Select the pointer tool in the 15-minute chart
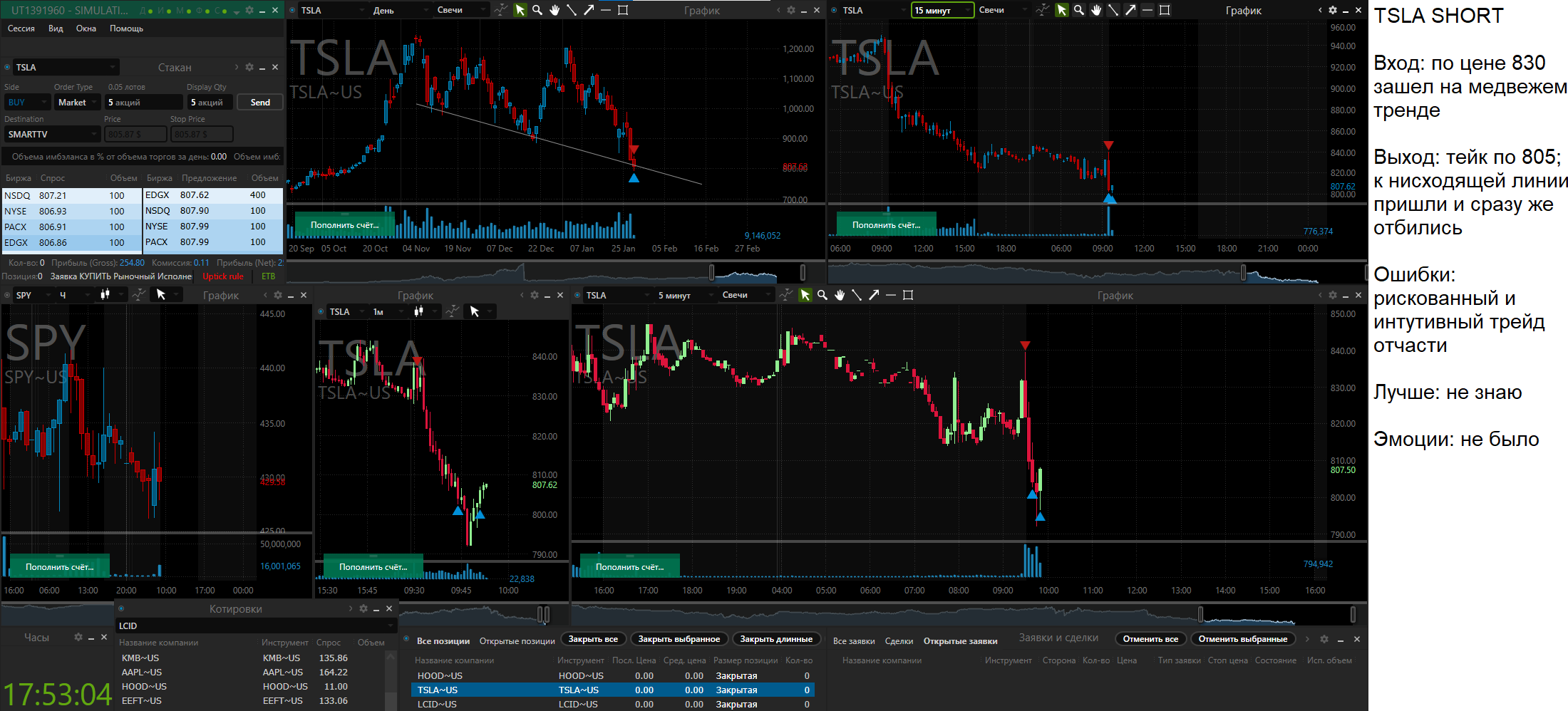 [1061, 10]
